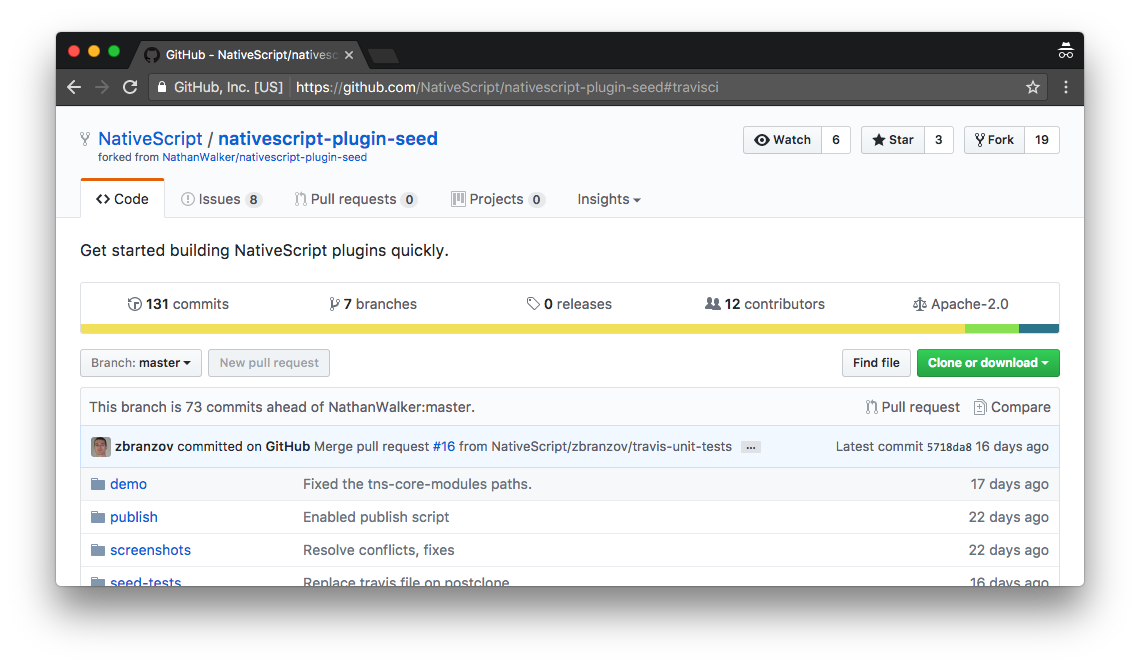1140x666 pixels.
Task: Click the tag icon for 0 releases
Action: 533,303
